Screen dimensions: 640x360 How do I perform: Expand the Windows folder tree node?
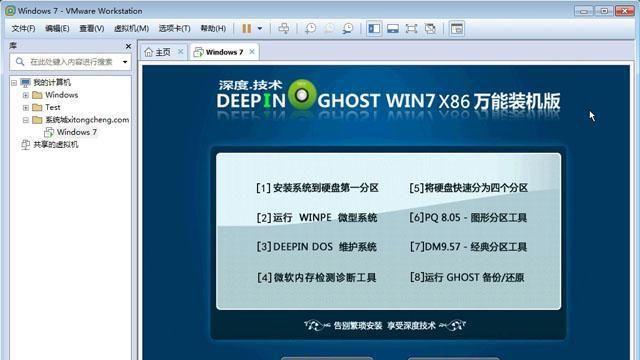coord(25,95)
